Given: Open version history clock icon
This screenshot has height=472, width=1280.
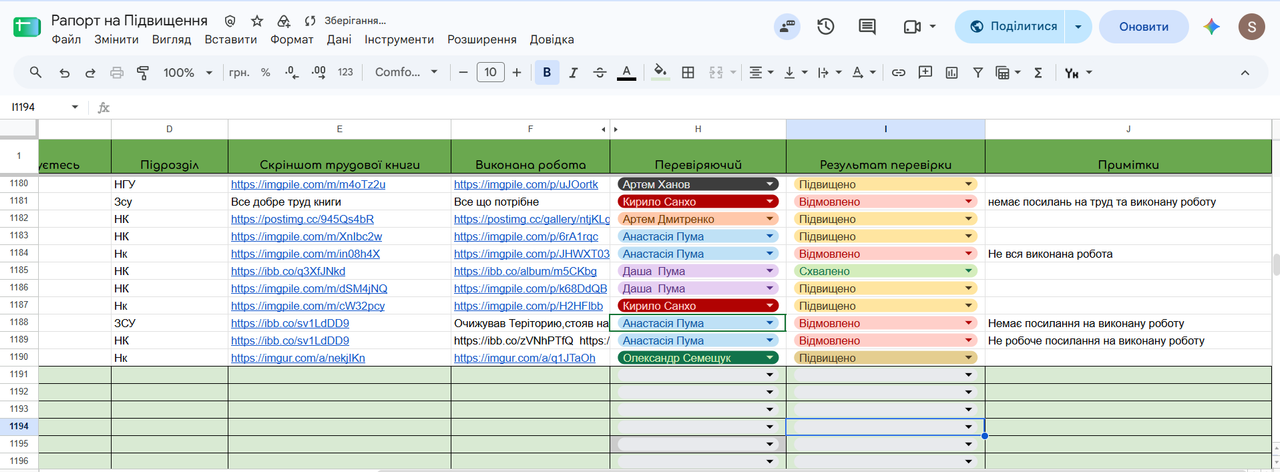Looking at the screenshot, I should [x=826, y=27].
